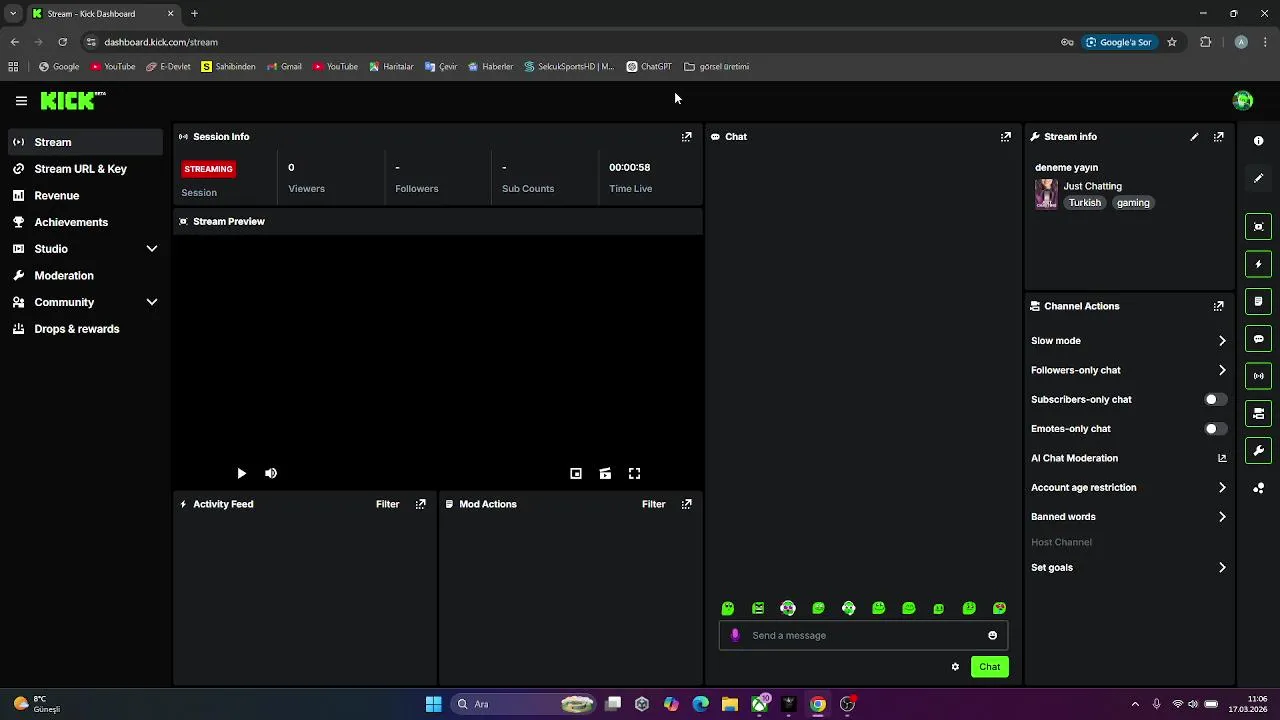Open Drops & rewards

(85, 329)
